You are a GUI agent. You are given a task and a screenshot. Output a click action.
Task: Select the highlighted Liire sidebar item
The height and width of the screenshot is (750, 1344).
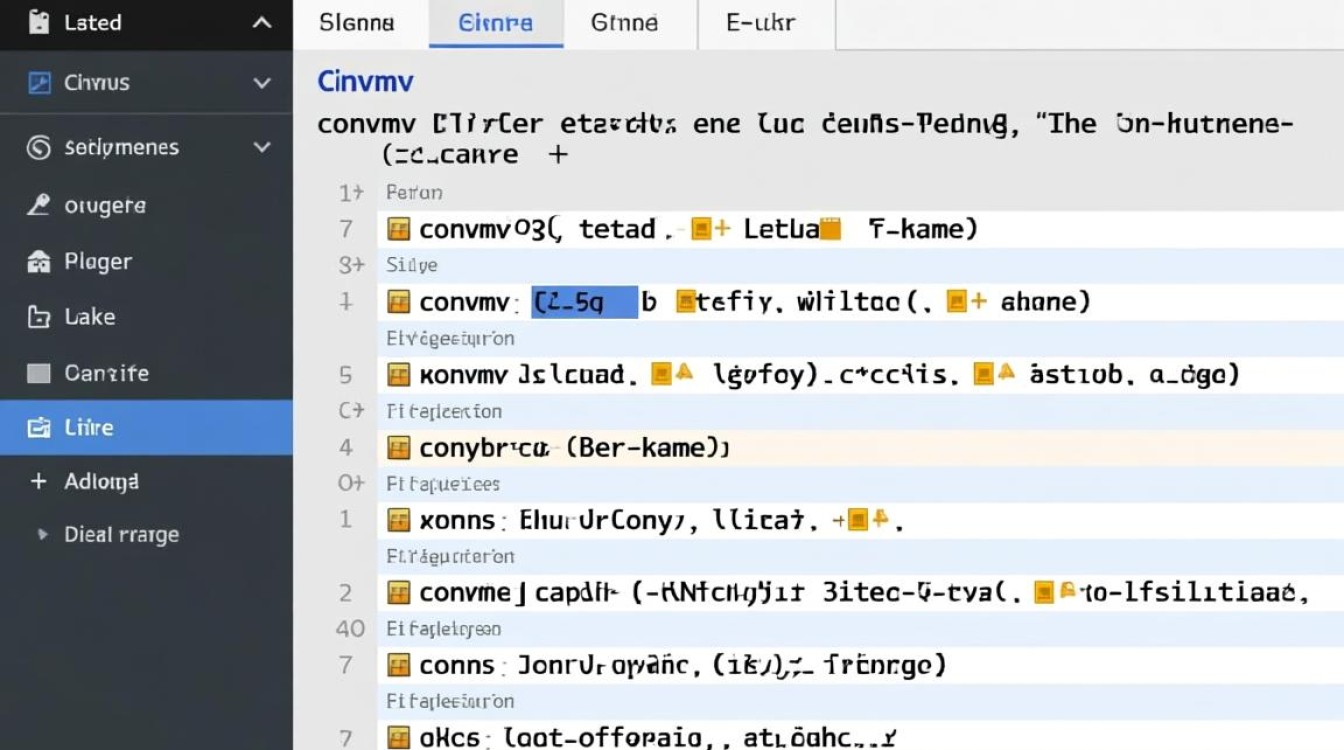pyautogui.click(x=146, y=427)
